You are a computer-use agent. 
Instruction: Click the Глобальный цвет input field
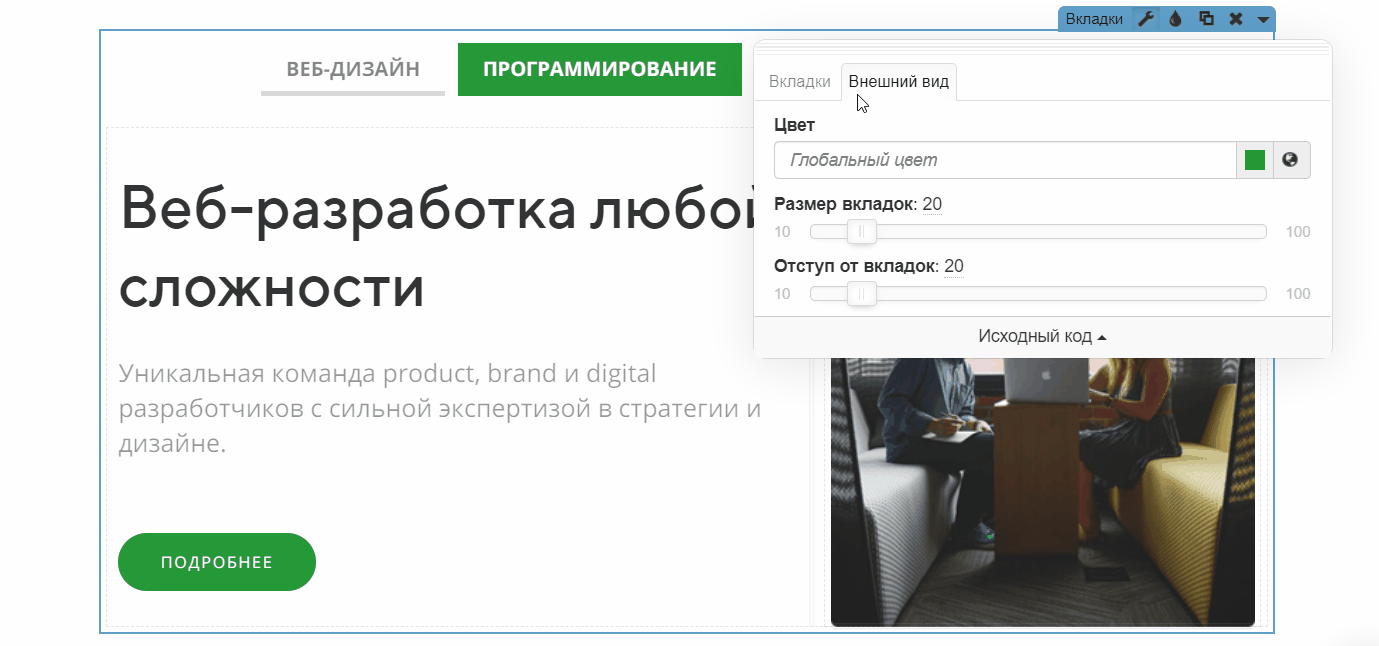click(1005, 160)
